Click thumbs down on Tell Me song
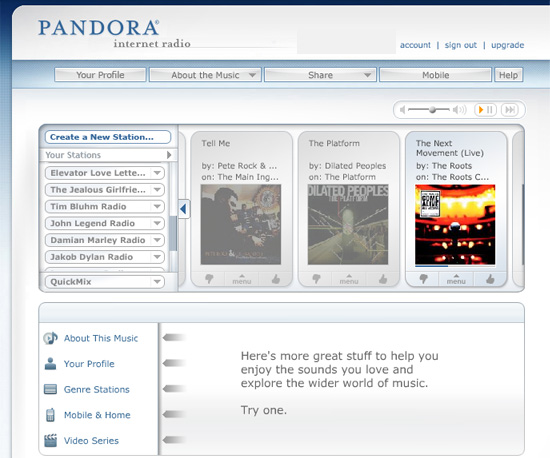Viewport: 550px width, 458px height. coord(209,279)
